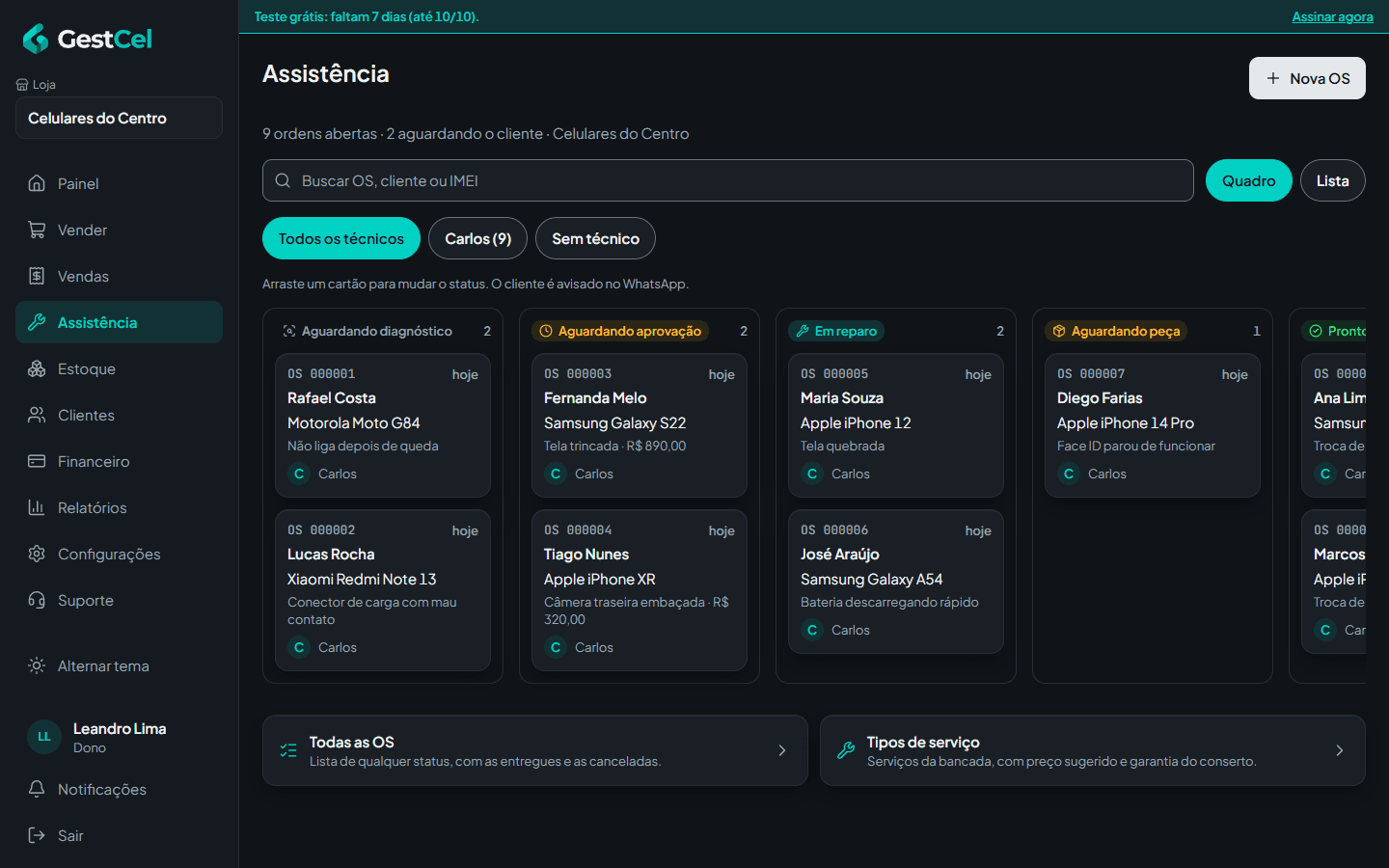Open OS 000007 Diego Farias card
This screenshot has height=868, width=1389.
click(1153, 425)
